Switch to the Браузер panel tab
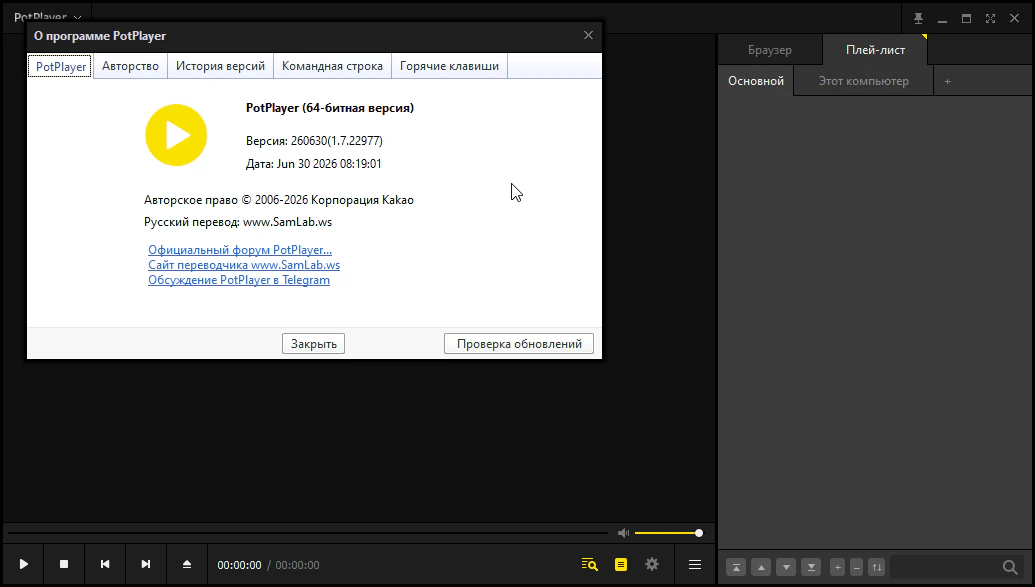 click(770, 50)
